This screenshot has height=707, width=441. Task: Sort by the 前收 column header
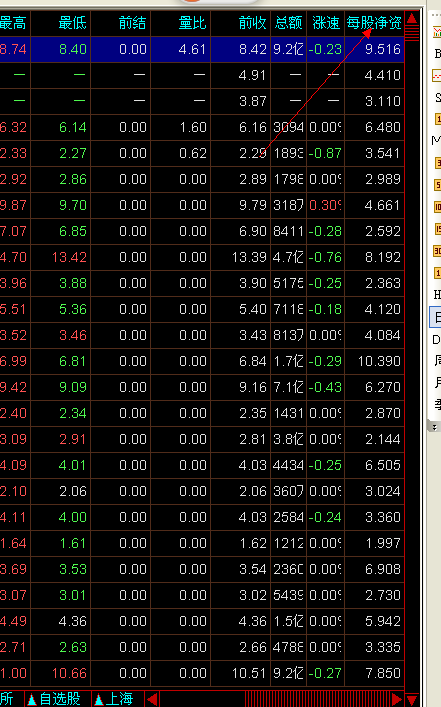(x=252, y=23)
